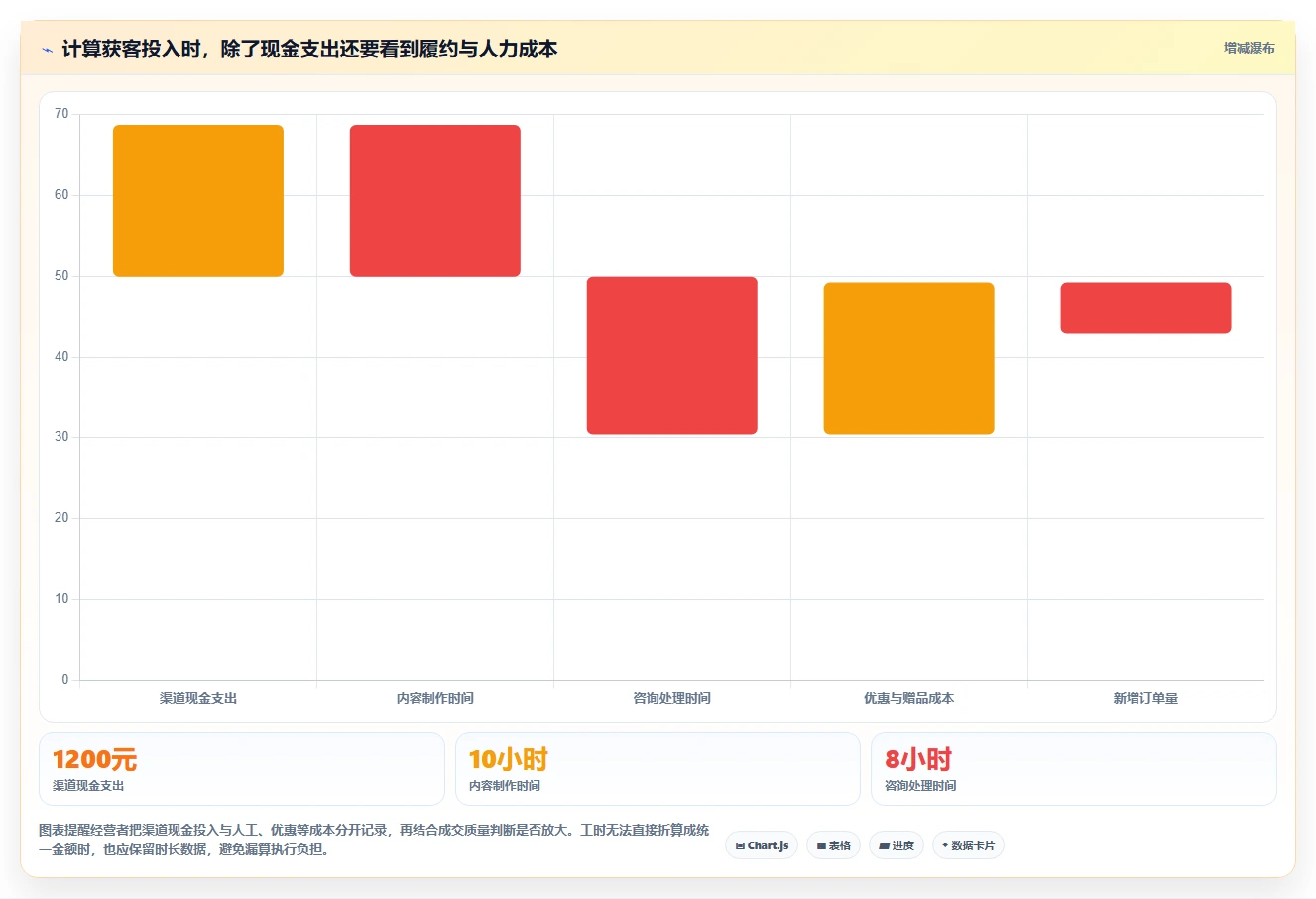Open the 10小时 内容制作时间 card

pyautogui.click(x=658, y=769)
